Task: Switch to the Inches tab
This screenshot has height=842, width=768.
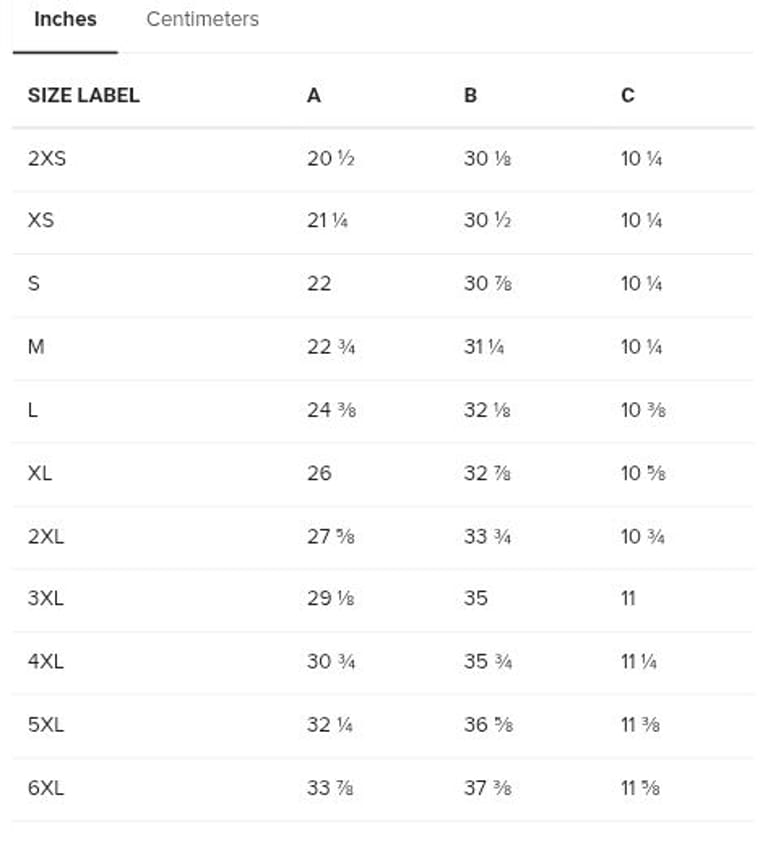Action: 65,20
